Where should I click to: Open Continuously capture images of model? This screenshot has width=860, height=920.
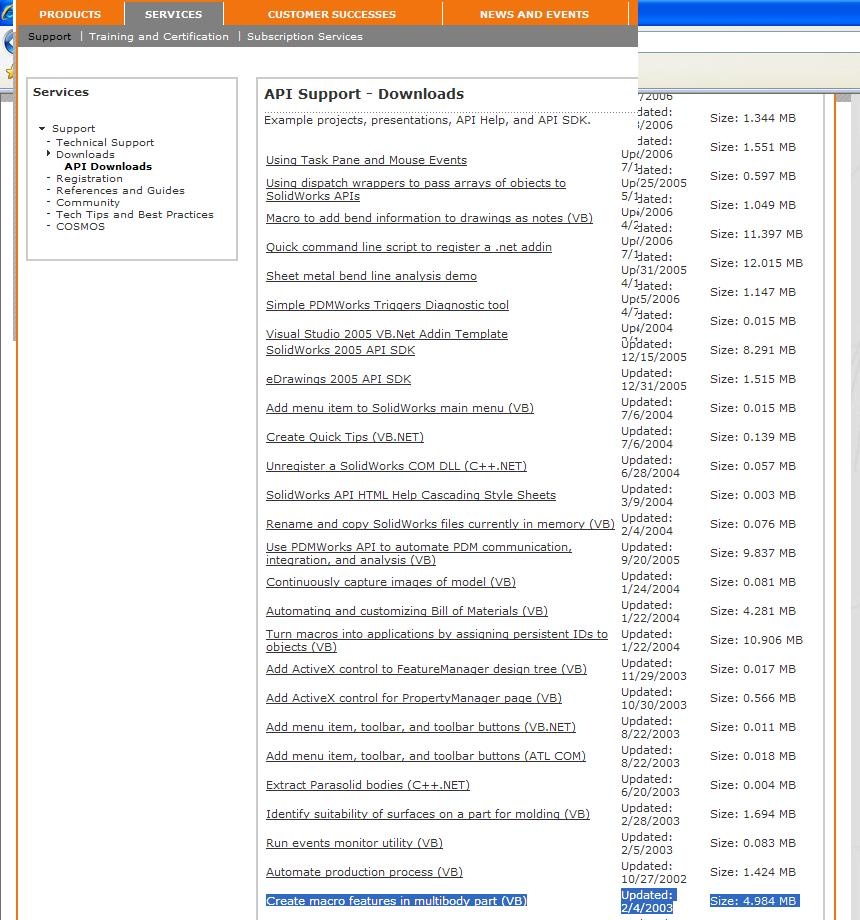(x=391, y=582)
